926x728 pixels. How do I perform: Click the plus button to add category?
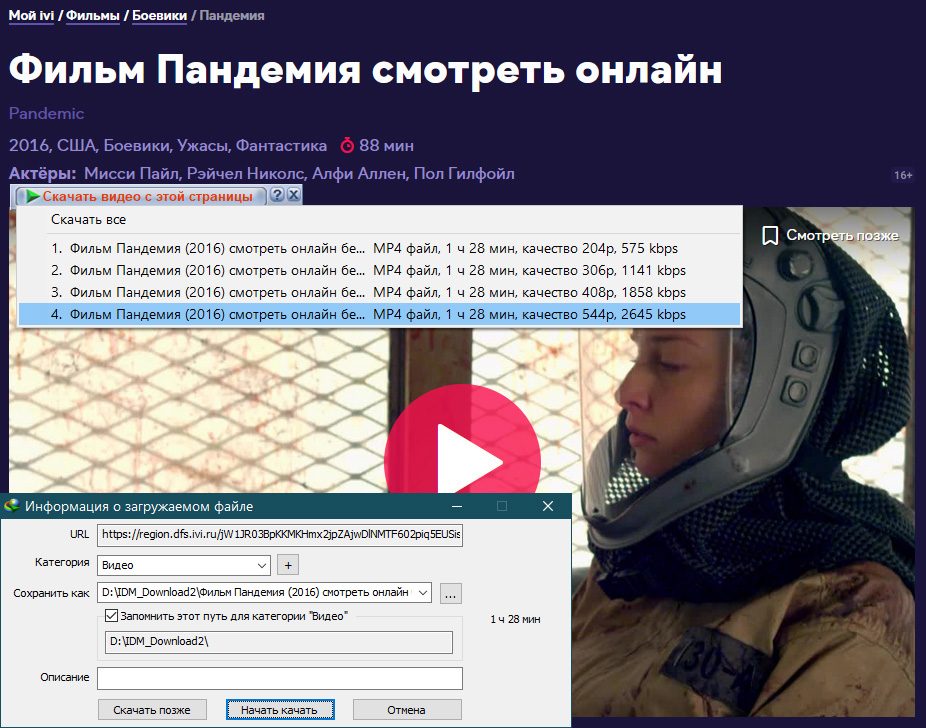pyautogui.click(x=287, y=565)
